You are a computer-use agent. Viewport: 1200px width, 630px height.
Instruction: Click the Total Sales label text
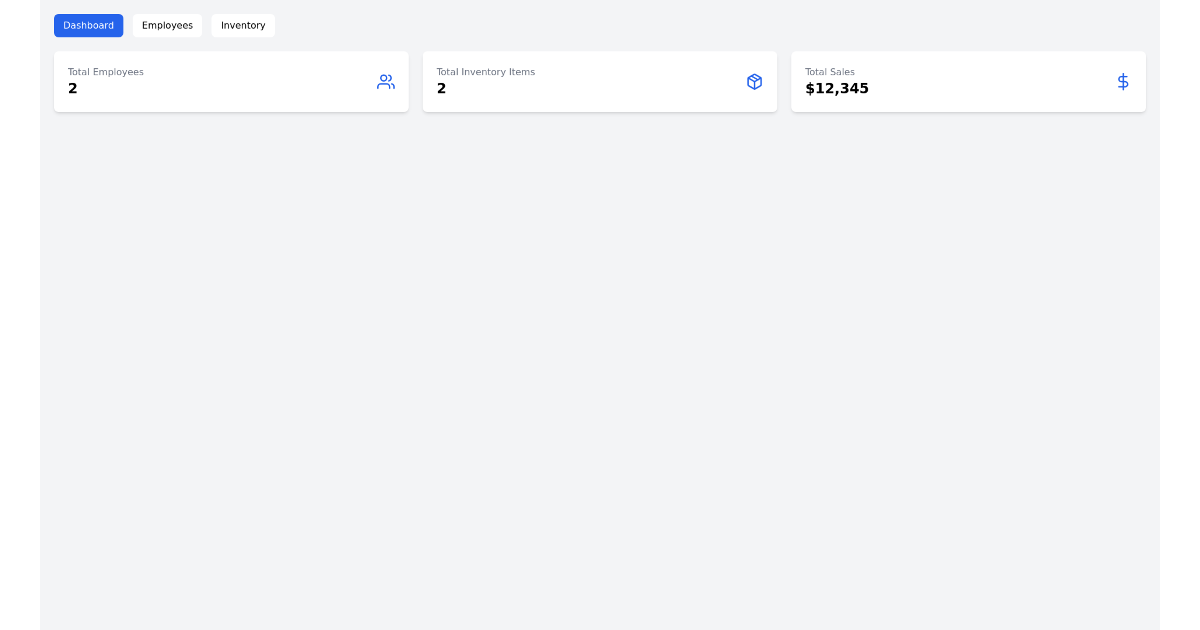point(830,72)
